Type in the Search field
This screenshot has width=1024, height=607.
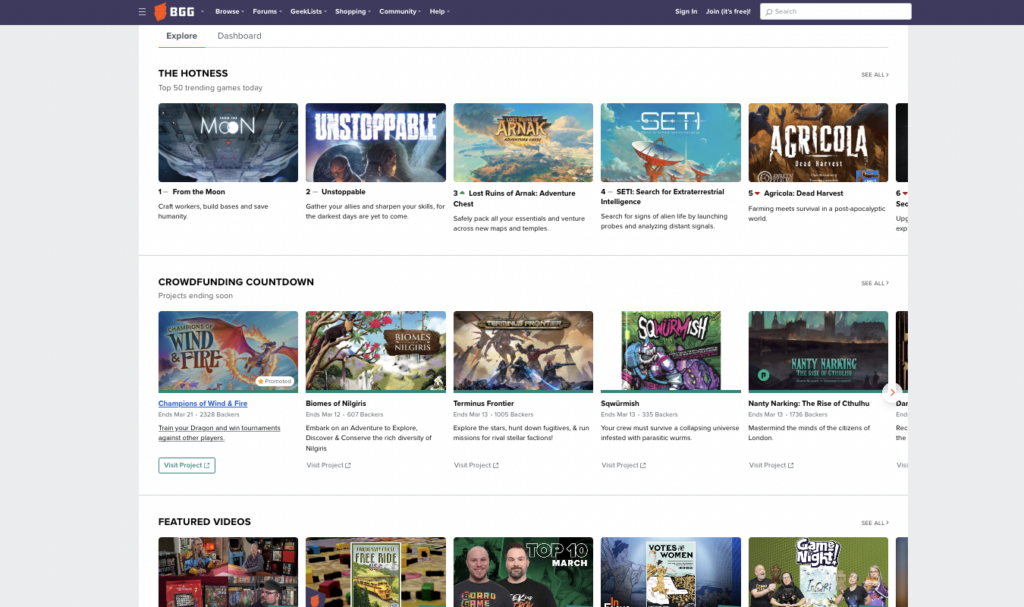tap(840, 12)
